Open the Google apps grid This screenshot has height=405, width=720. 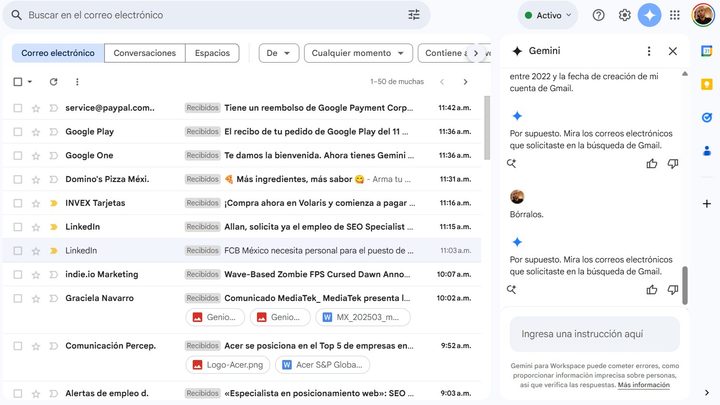(675, 15)
